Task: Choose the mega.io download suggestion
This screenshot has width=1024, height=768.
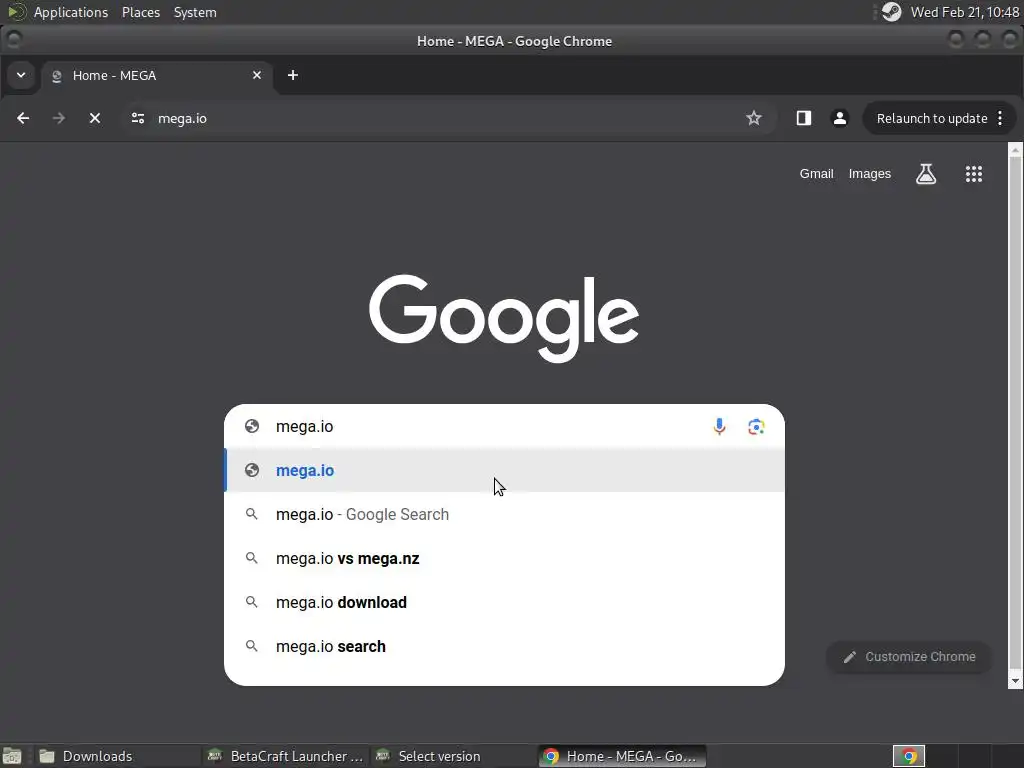Action: click(504, 602)
